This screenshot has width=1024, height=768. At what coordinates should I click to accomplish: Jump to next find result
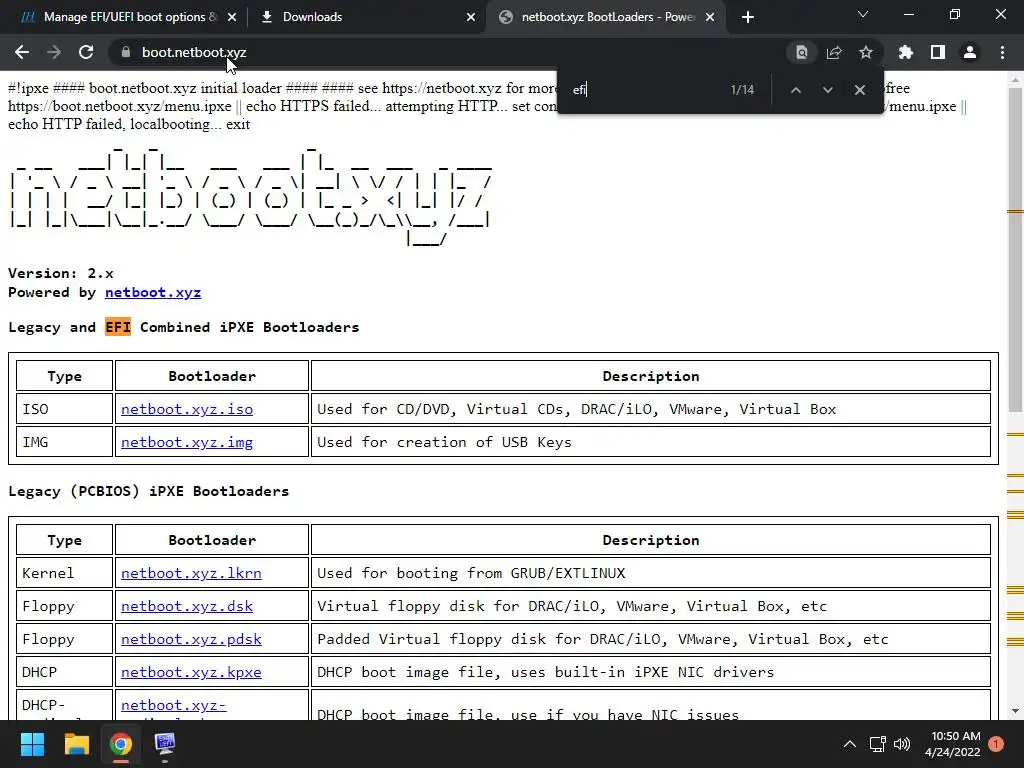coord(827,90)
